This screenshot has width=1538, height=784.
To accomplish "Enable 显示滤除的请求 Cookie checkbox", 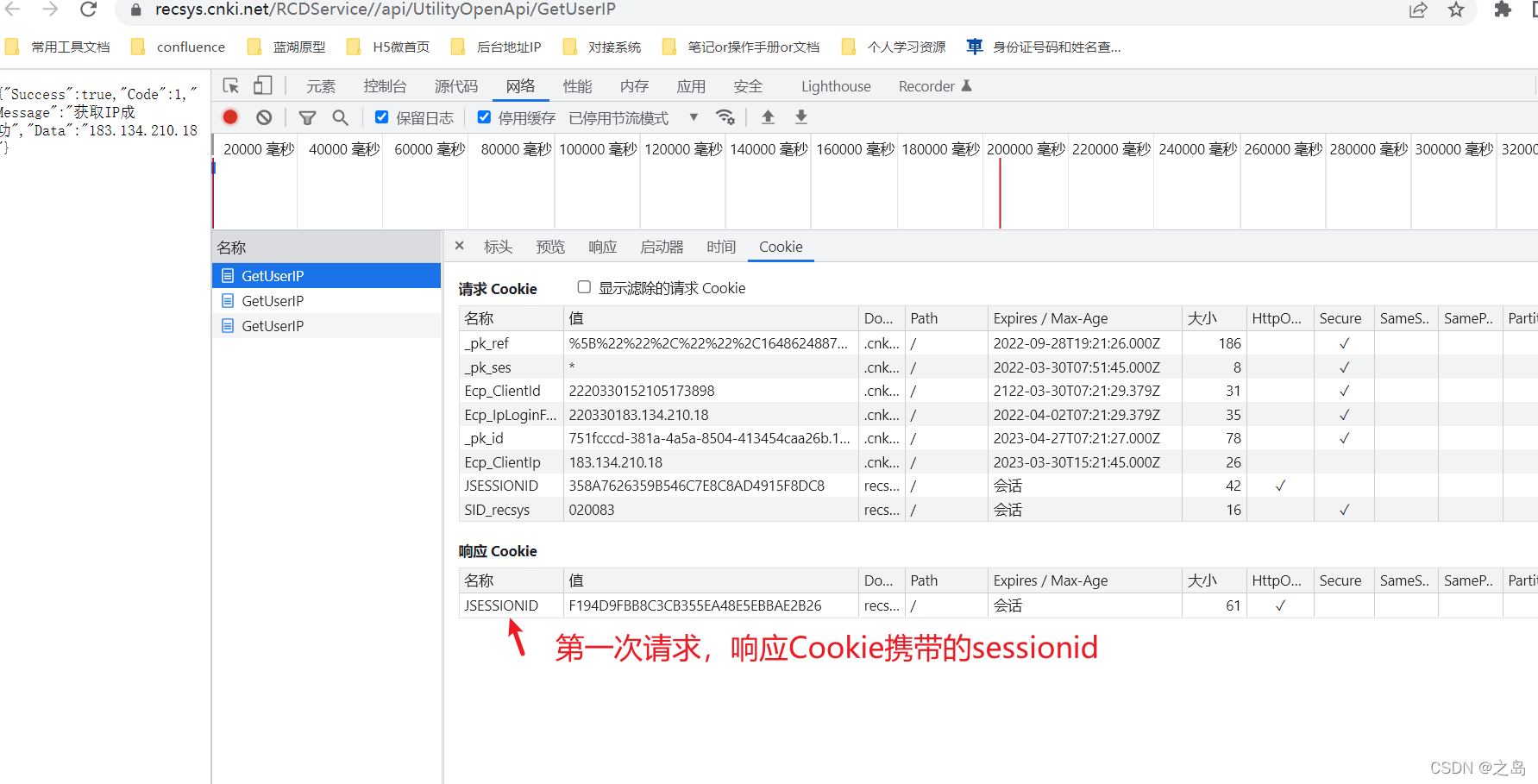I will [584, 286].
